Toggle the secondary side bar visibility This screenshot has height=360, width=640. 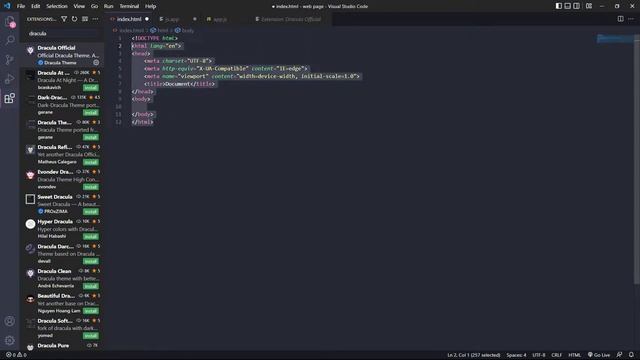coord(576,6)
